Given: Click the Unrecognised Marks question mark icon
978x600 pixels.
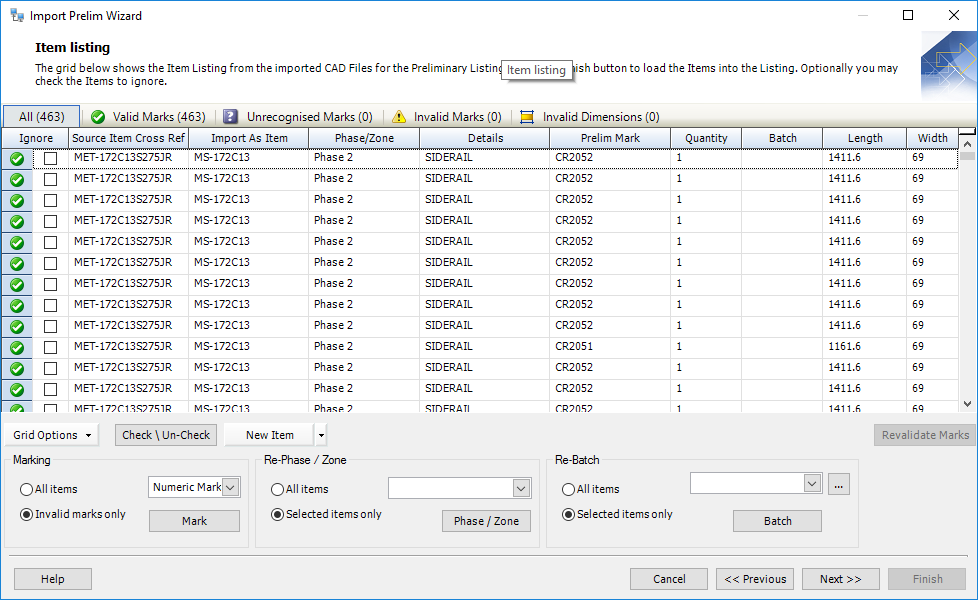Looking at the screenshot, I should [231, 117].
